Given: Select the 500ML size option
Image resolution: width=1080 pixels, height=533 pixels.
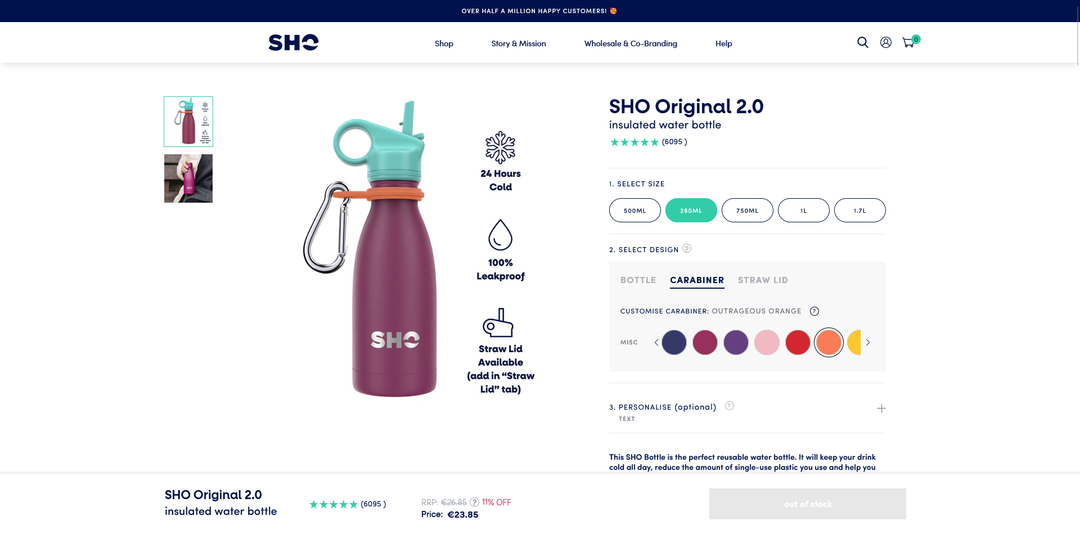Looking at the screenshot, I should 634,211.
